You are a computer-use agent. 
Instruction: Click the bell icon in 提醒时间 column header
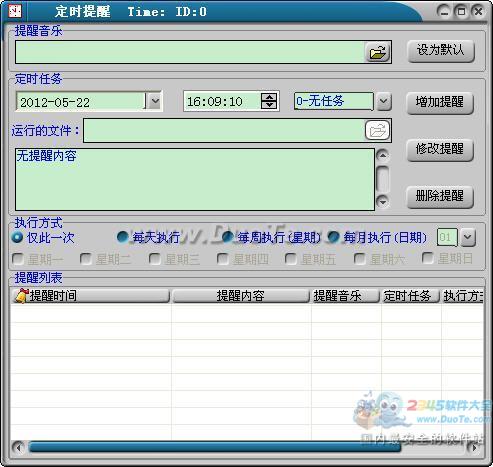click(x=21, y=295)
